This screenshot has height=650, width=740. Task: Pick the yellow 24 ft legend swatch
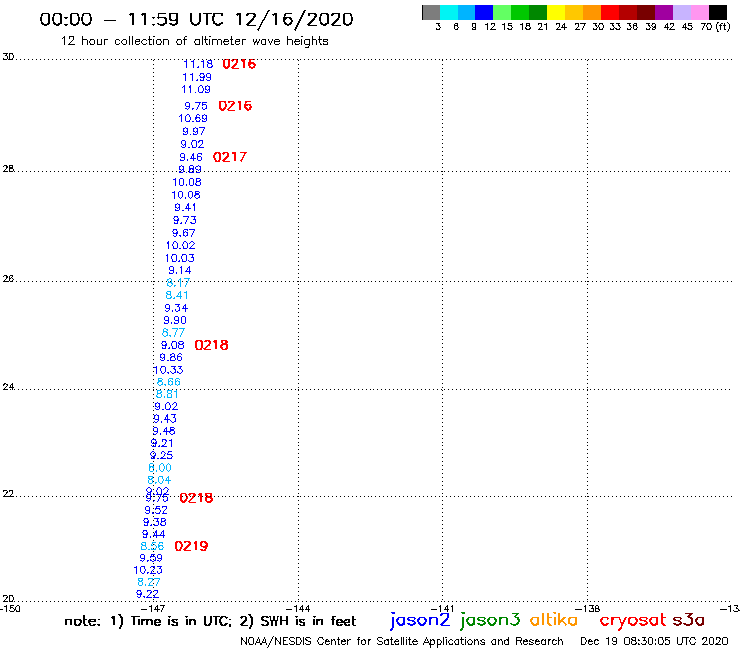(x=556, y=12)
